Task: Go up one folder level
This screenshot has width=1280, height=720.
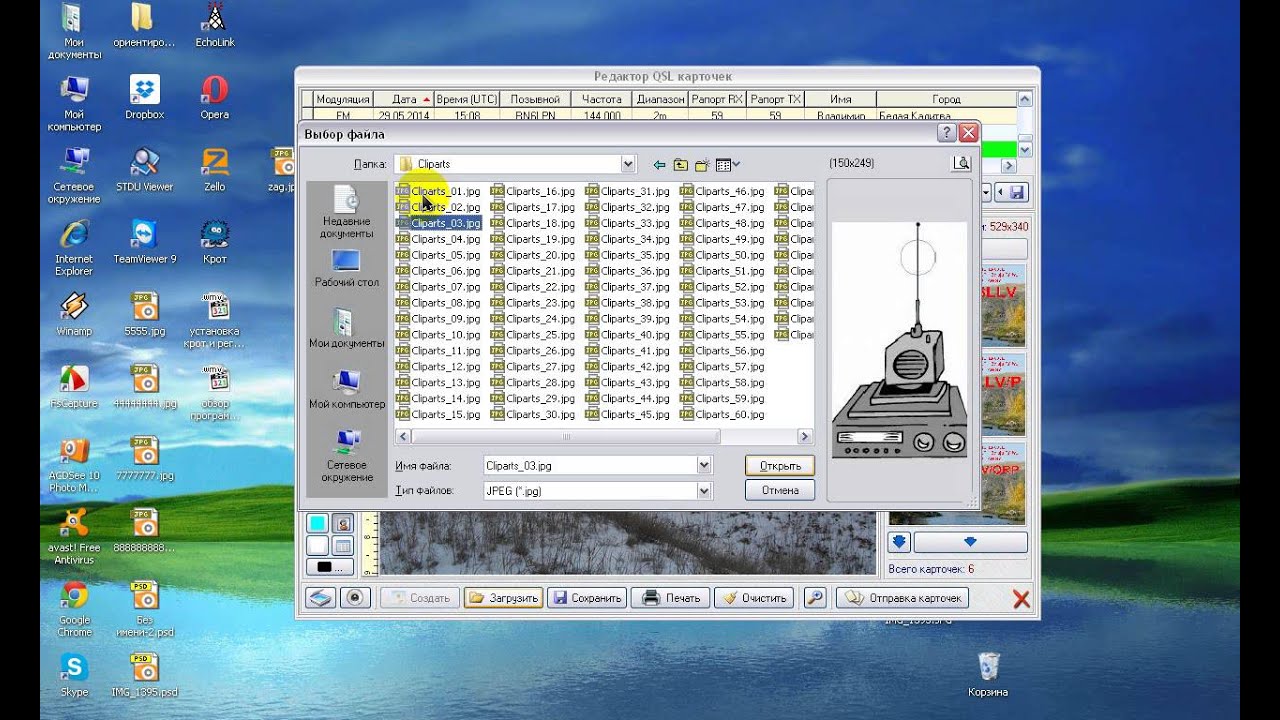Action: (x=681, y=164)
